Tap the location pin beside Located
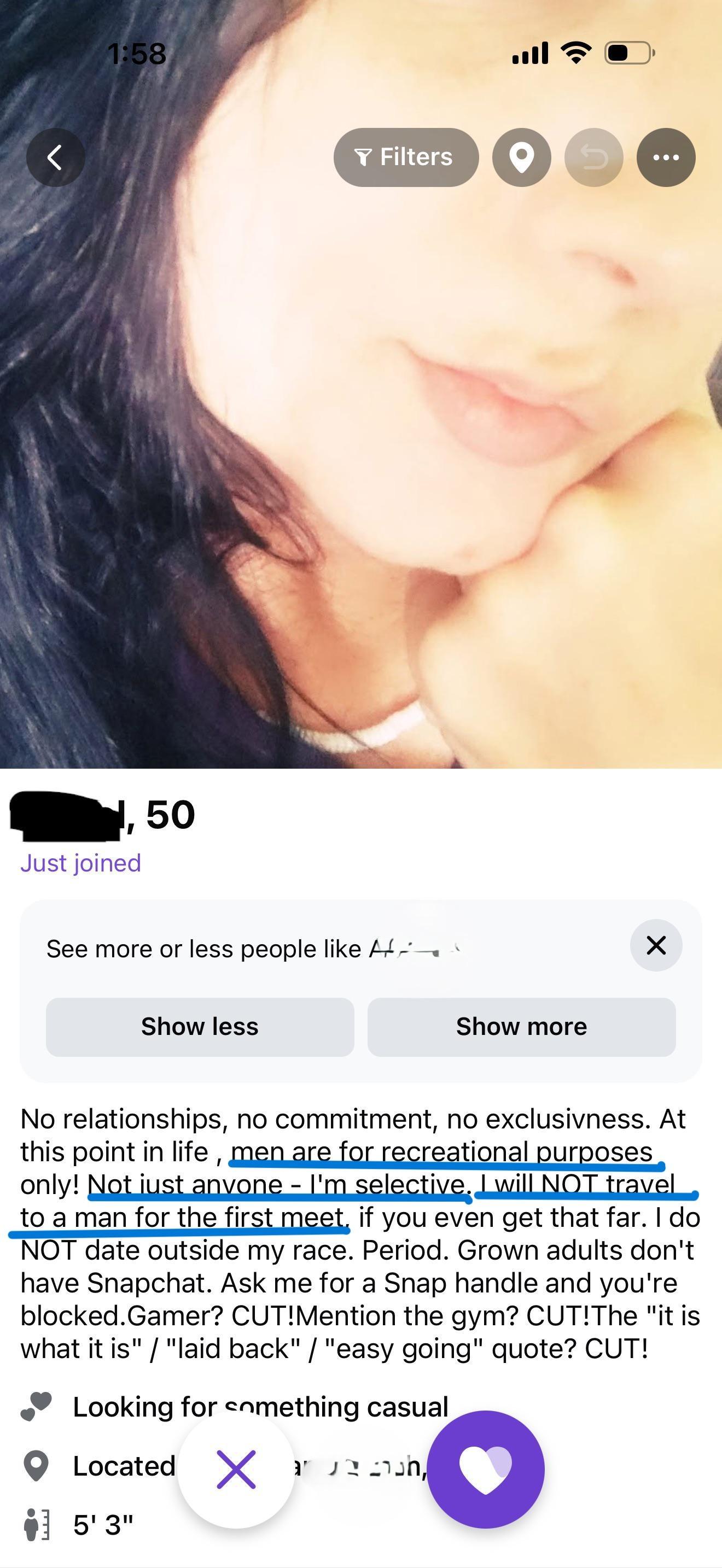Image resolution: width=722 pixels, height=1568 pixels. click(36, 1466)
